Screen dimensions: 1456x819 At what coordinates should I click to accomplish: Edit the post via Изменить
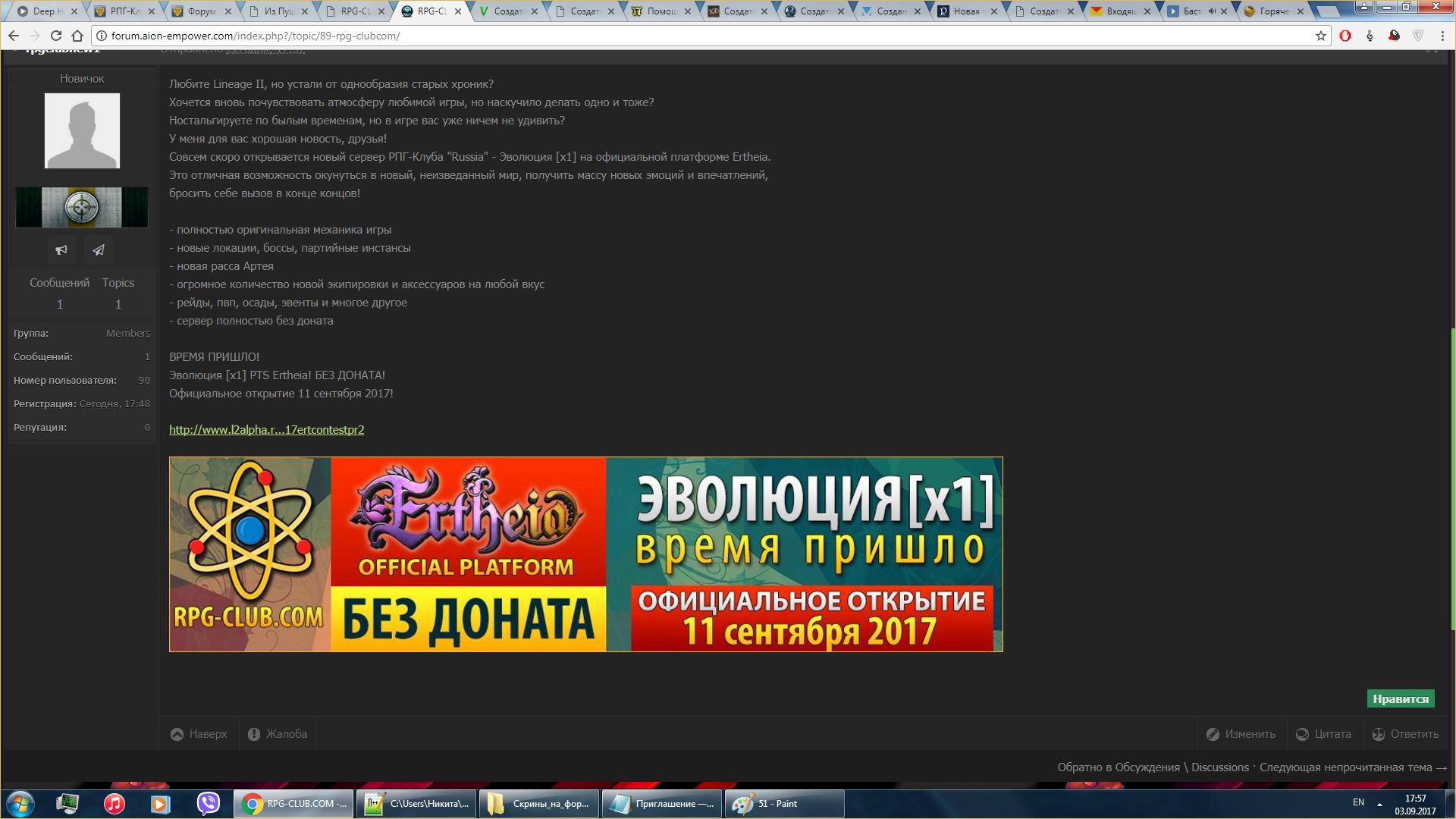[x=1241, y=734]
